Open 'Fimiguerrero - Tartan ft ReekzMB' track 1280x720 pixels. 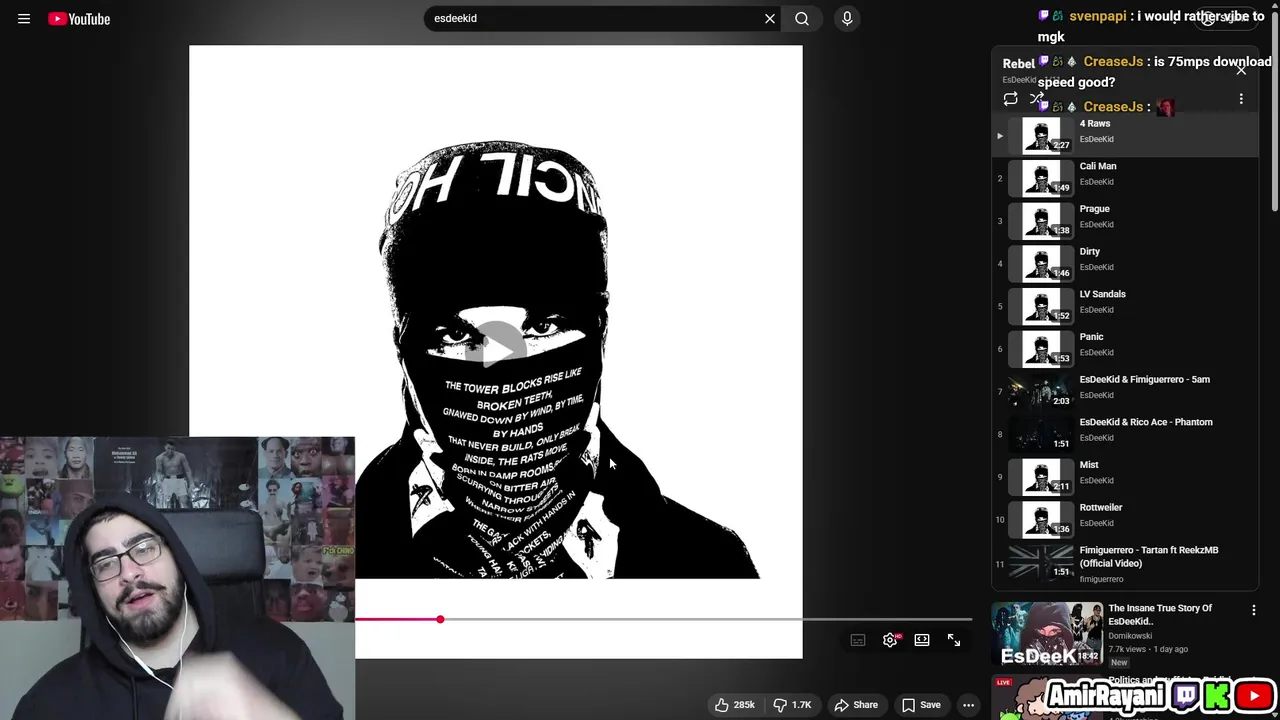(x=1125, y=564)
